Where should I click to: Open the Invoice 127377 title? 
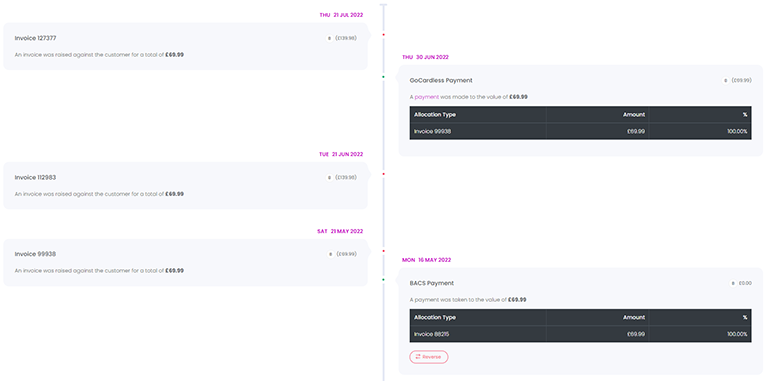(x=32, y=38)
